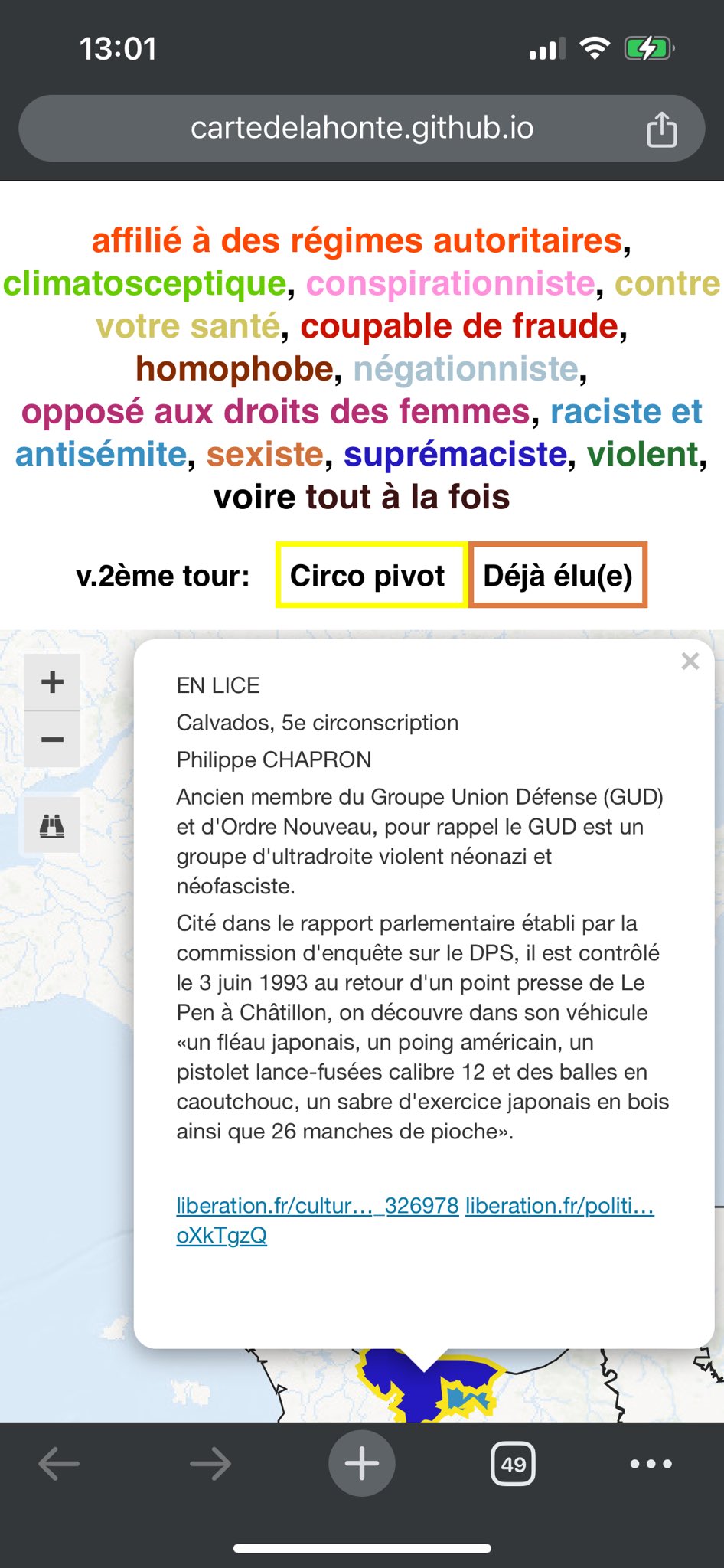
Task: Zoom out on the map
Action: click(x=52, y=739)
